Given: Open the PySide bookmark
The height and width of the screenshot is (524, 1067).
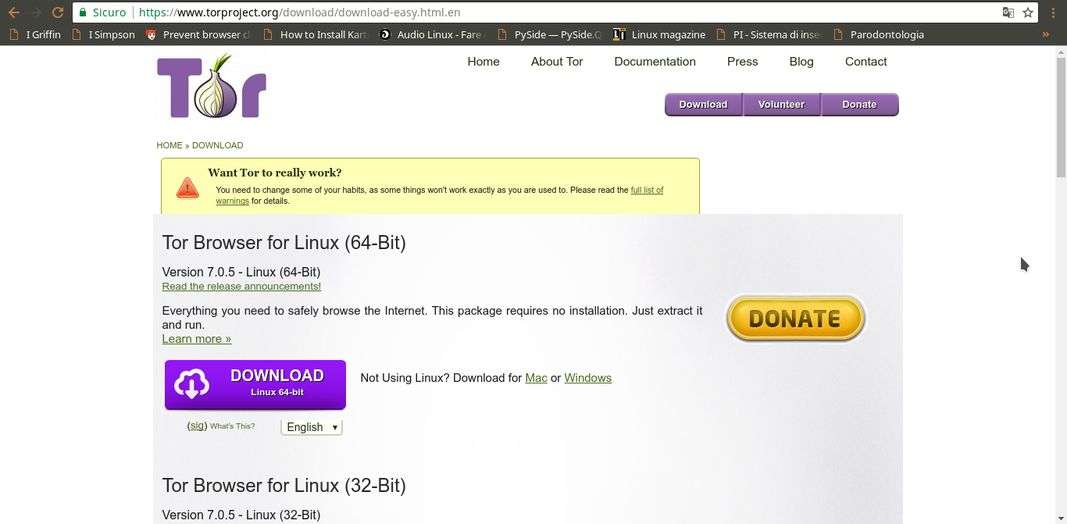Looking at the screenshot, I should (x=550, y=34).
